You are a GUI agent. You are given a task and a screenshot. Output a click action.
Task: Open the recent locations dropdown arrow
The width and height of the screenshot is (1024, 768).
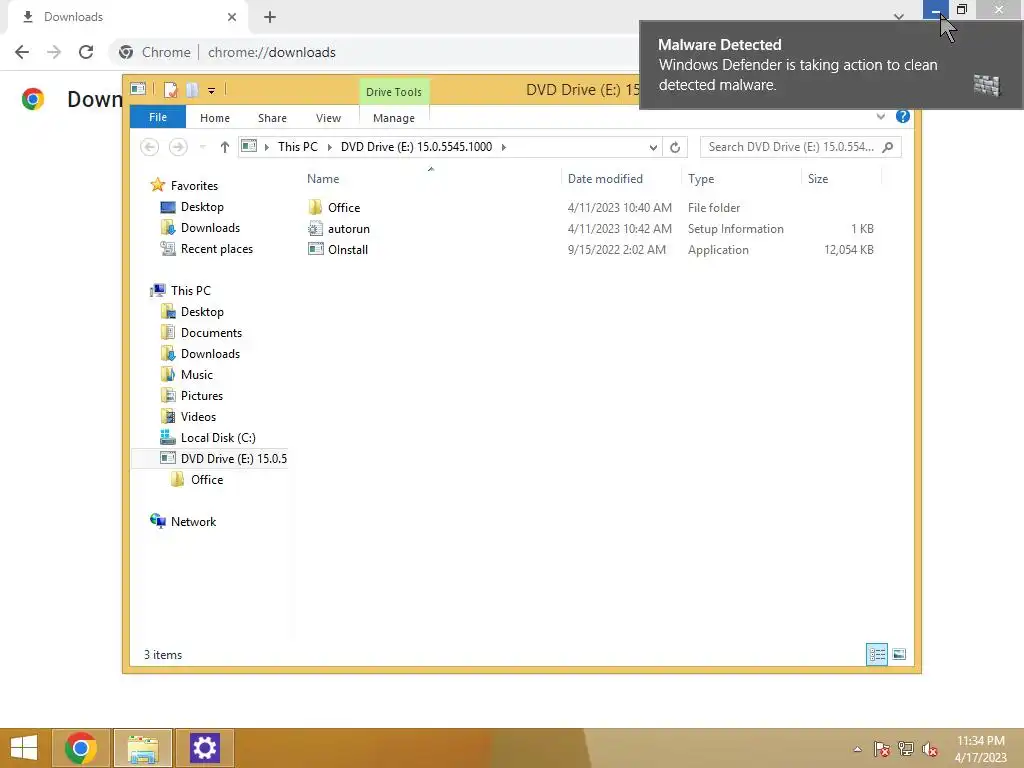pos(202,147)
